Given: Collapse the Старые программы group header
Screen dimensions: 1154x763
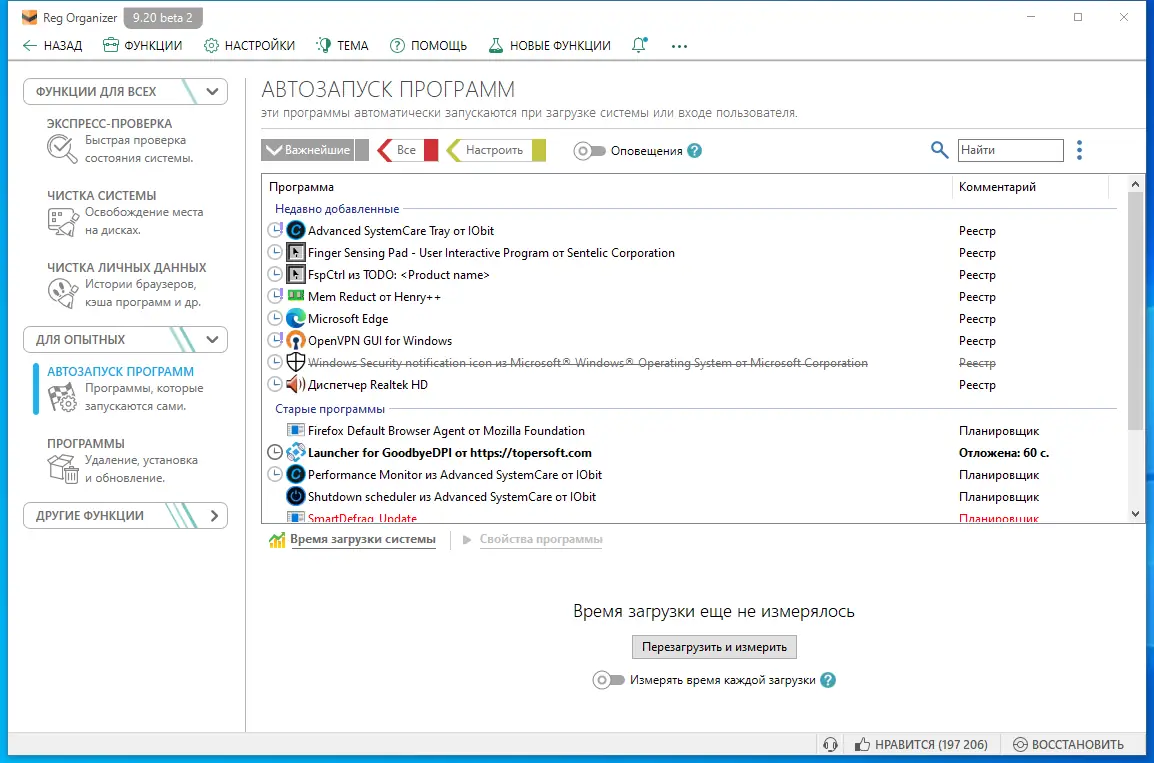Looking at the screenshot, I should coord(330,409).
